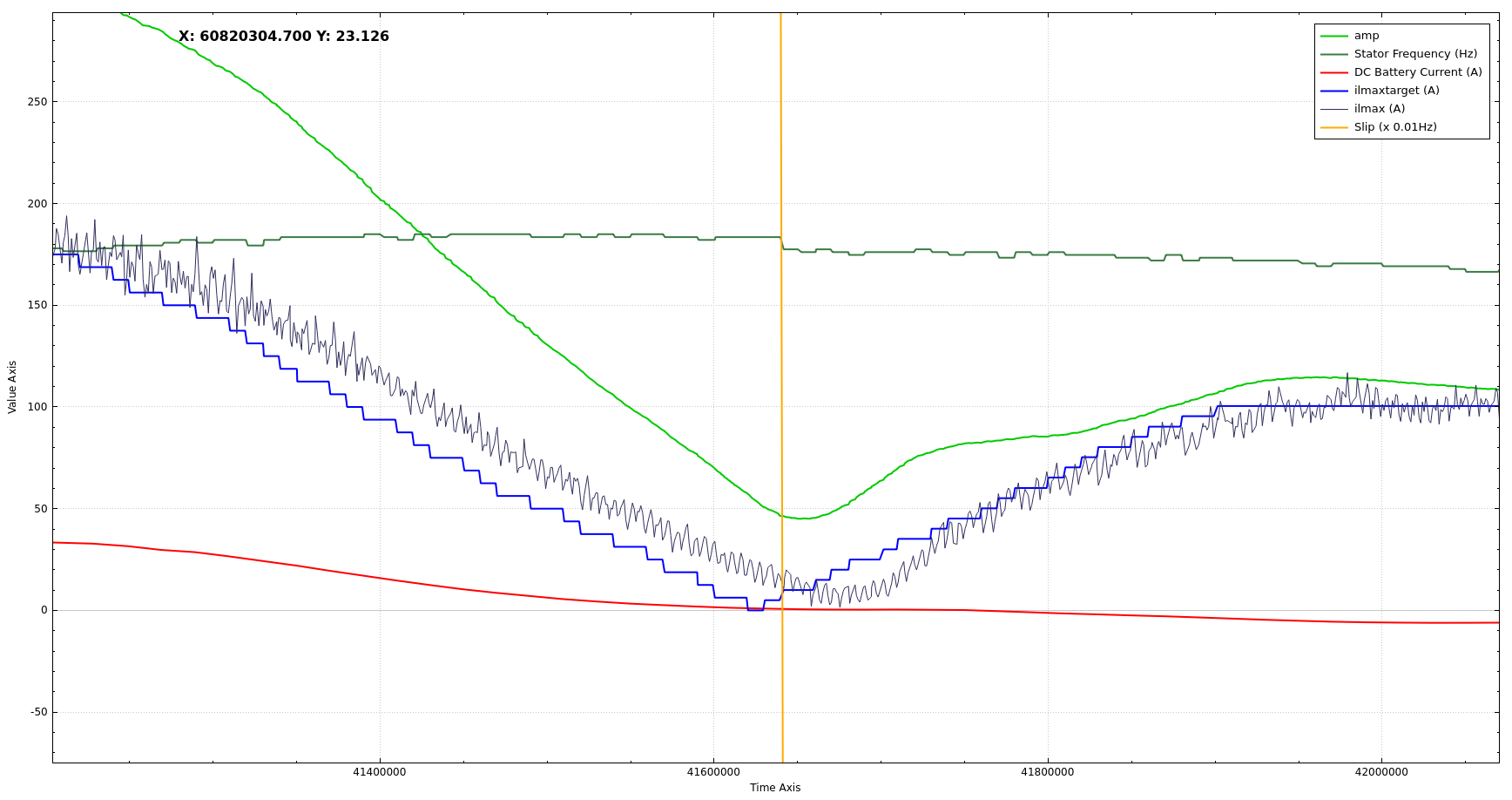
Task: Click the 41400000 tick label on time axis
Action: (x=379, y=772)
